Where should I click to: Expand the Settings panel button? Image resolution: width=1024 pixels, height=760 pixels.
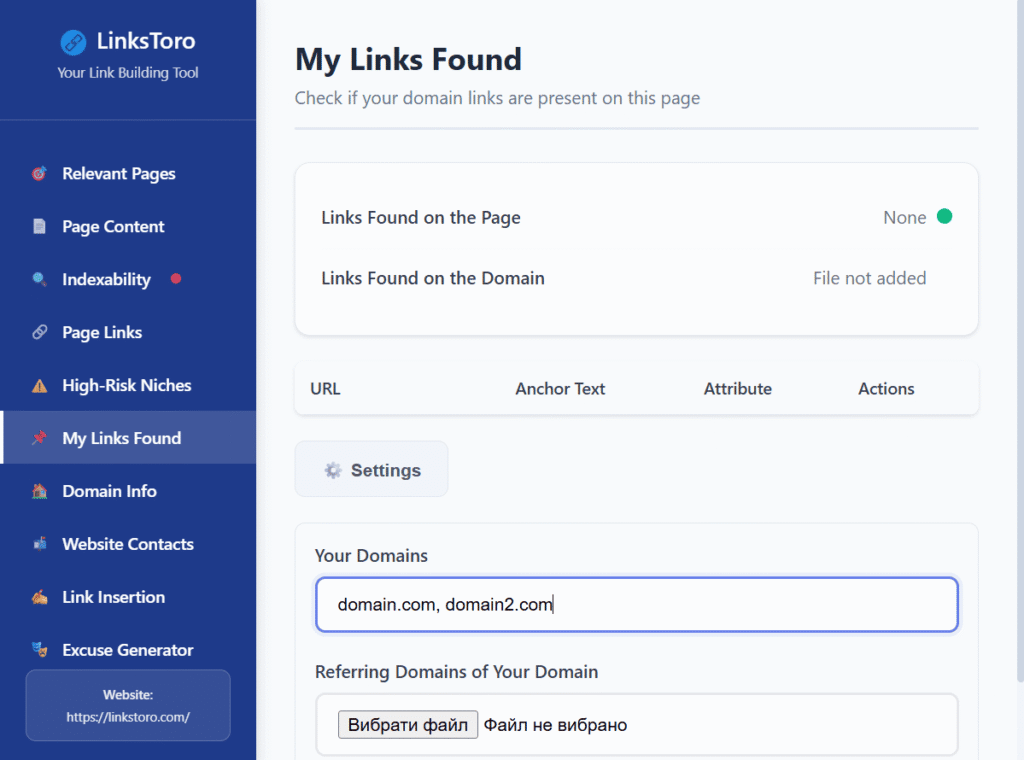[371, 470]
